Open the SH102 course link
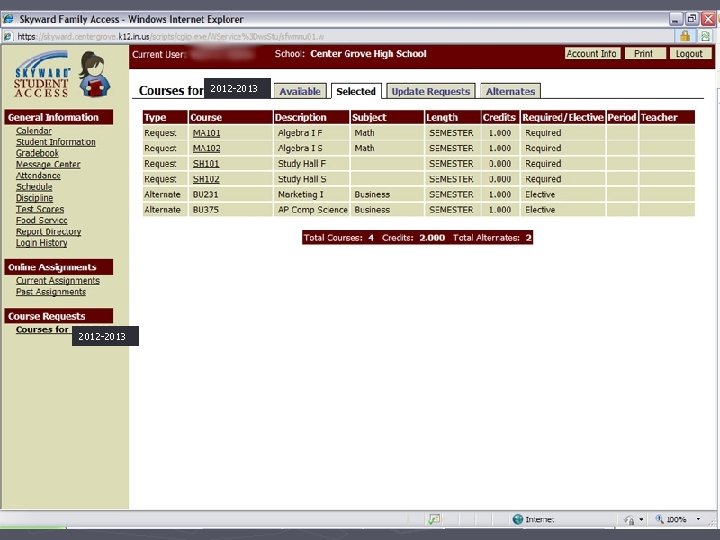The width and height of the screenshot is (720, 540). pos(206,179)
